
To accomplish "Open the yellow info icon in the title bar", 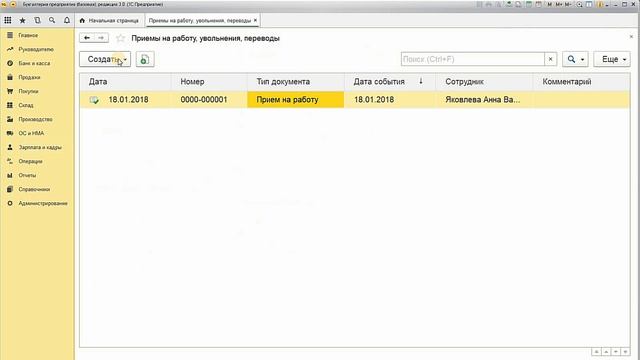I will [600, 4].
